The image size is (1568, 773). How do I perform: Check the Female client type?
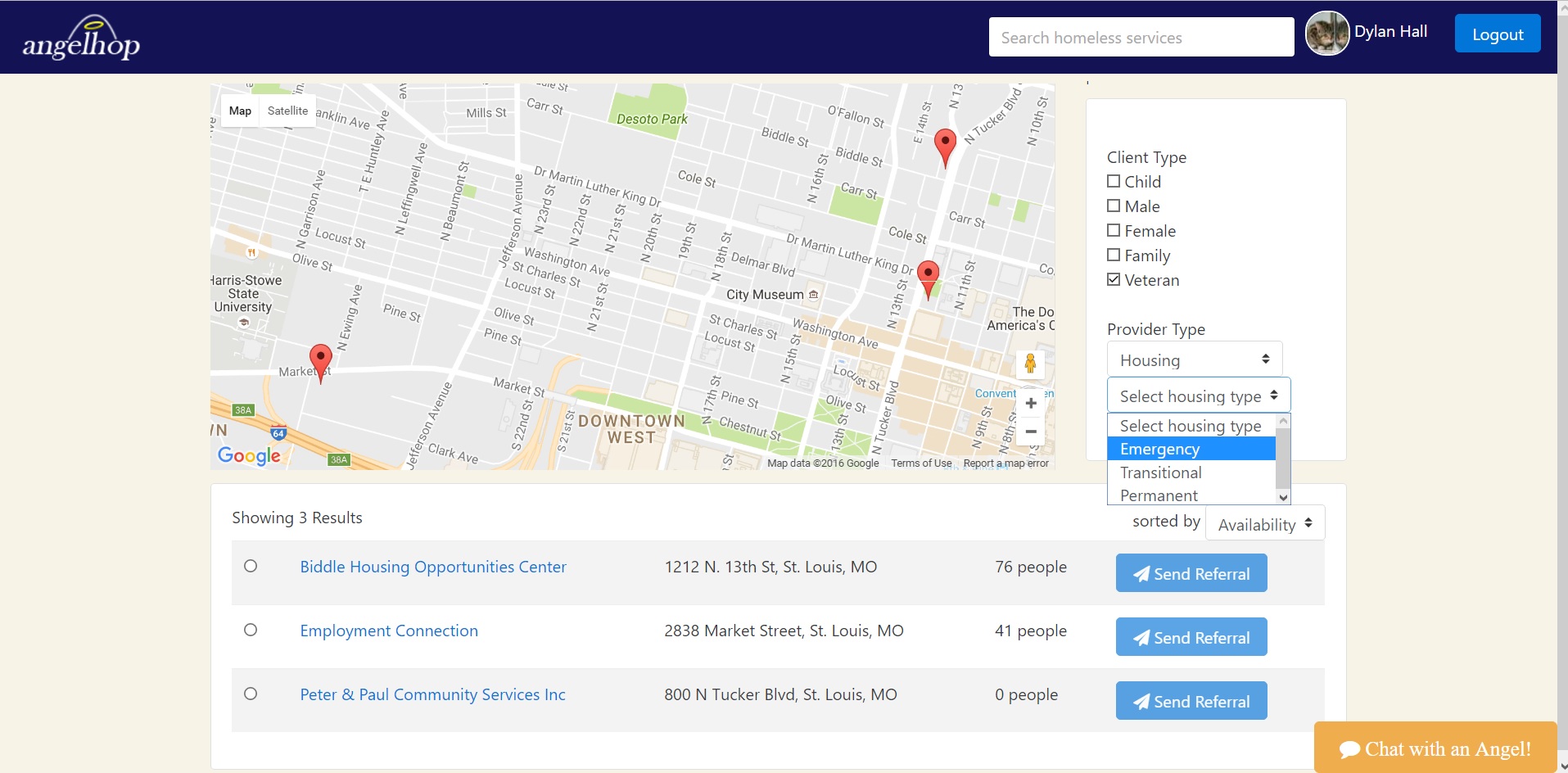pyautogui.click(x=1114, y=230)
